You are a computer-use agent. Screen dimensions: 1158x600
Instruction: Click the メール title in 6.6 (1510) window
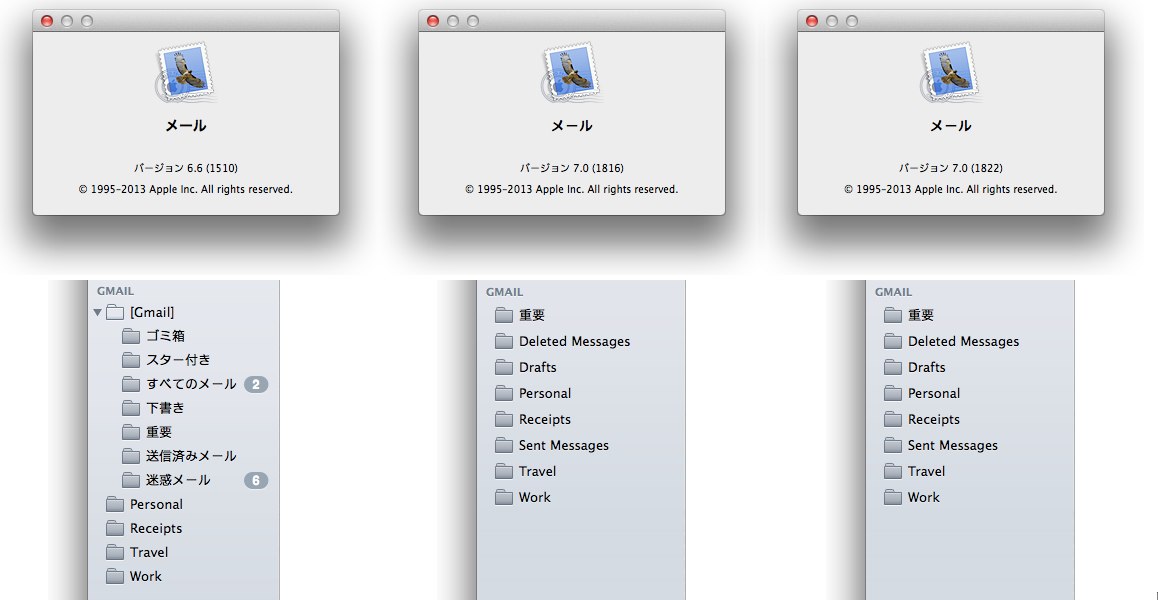click(186, 126)
